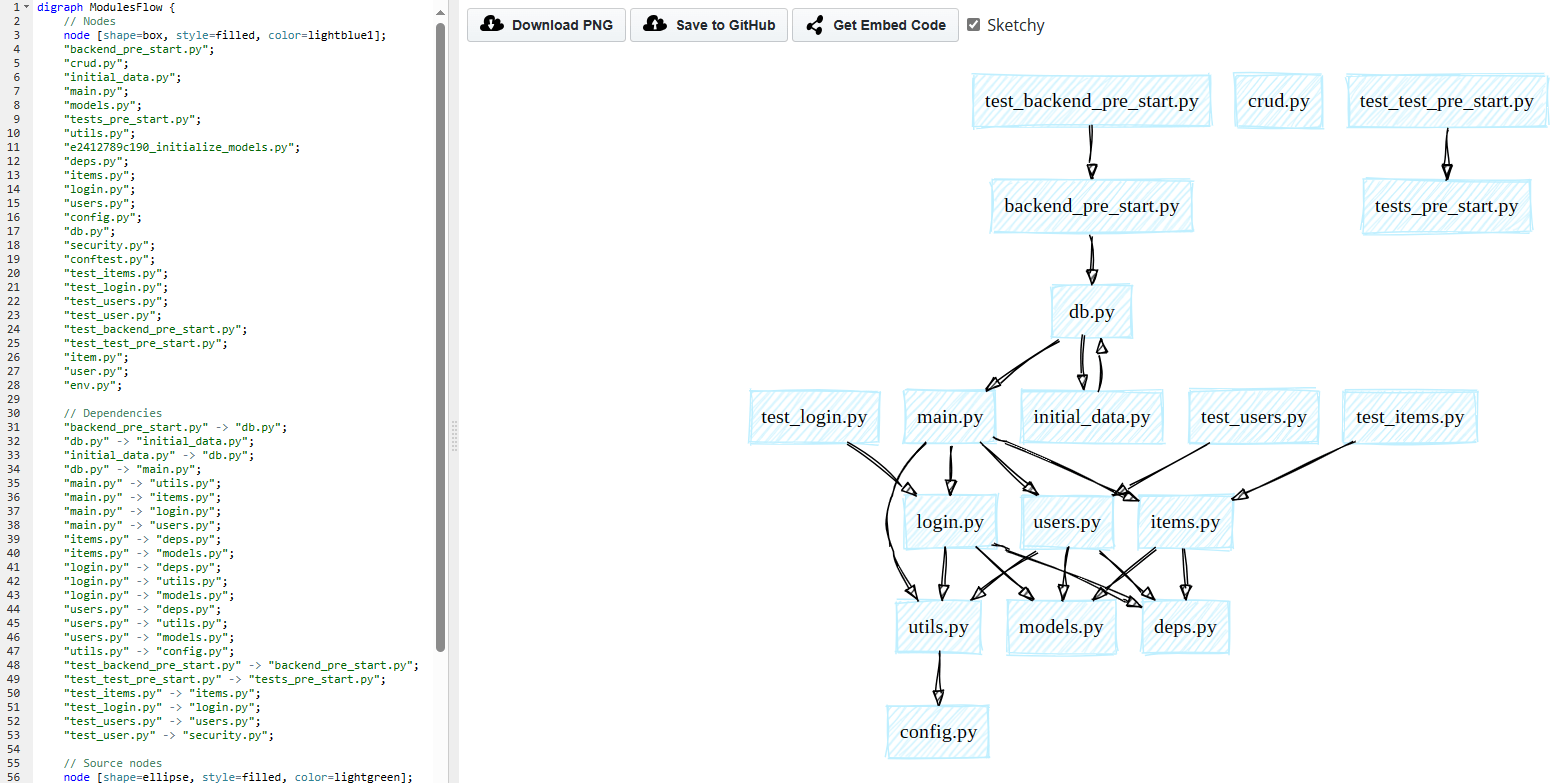Click the utils.py node in the graph
The height and width of the screenshot is (783, 1559).
coord(938,627)
